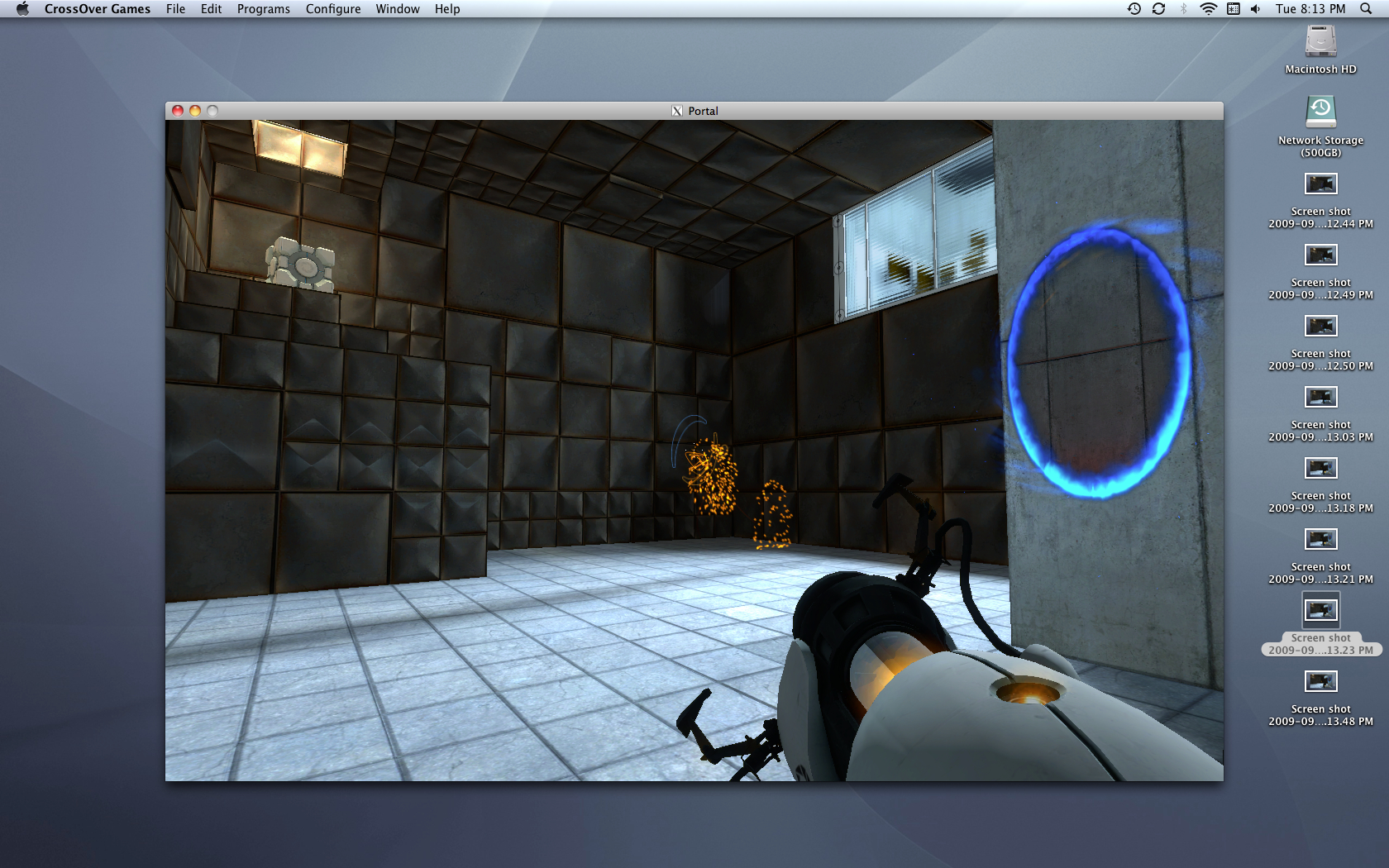Open the Window menu
Viewport: 1389px width, 868px height.
point(397,9)
